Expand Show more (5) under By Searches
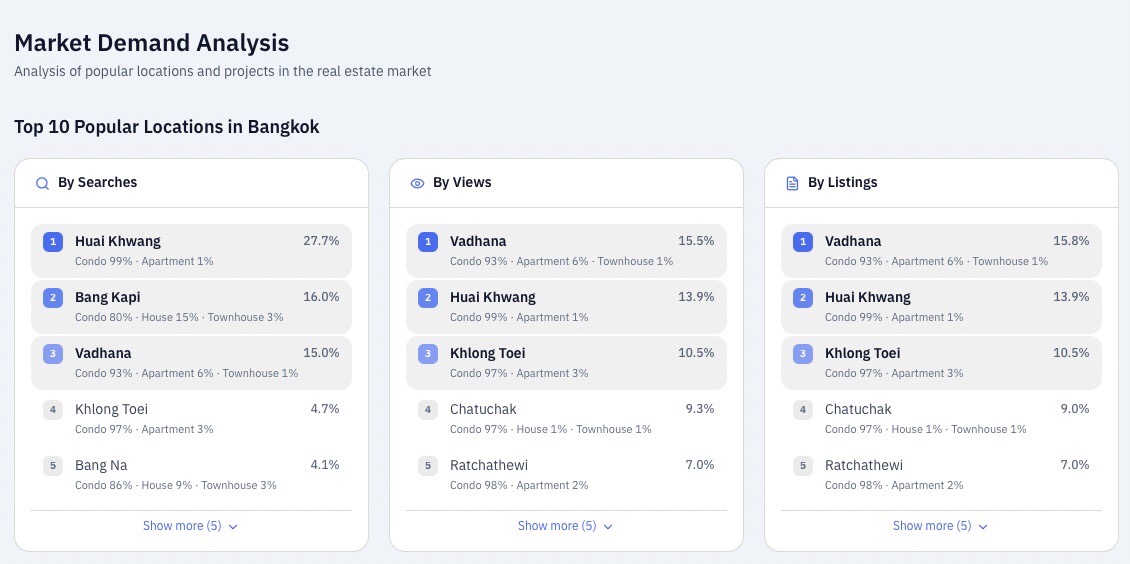Image resolution: width=1130 pixels, height=564 pixels. (x=191, y=526)
